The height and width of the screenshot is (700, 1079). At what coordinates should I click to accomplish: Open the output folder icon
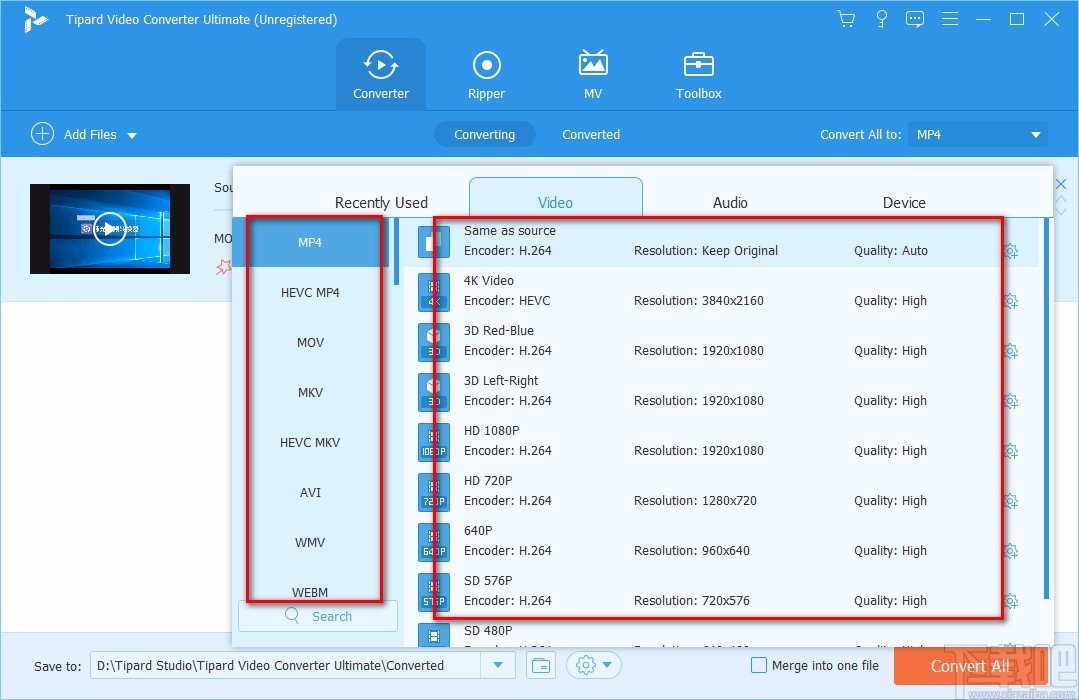click(x=540, y=665)
